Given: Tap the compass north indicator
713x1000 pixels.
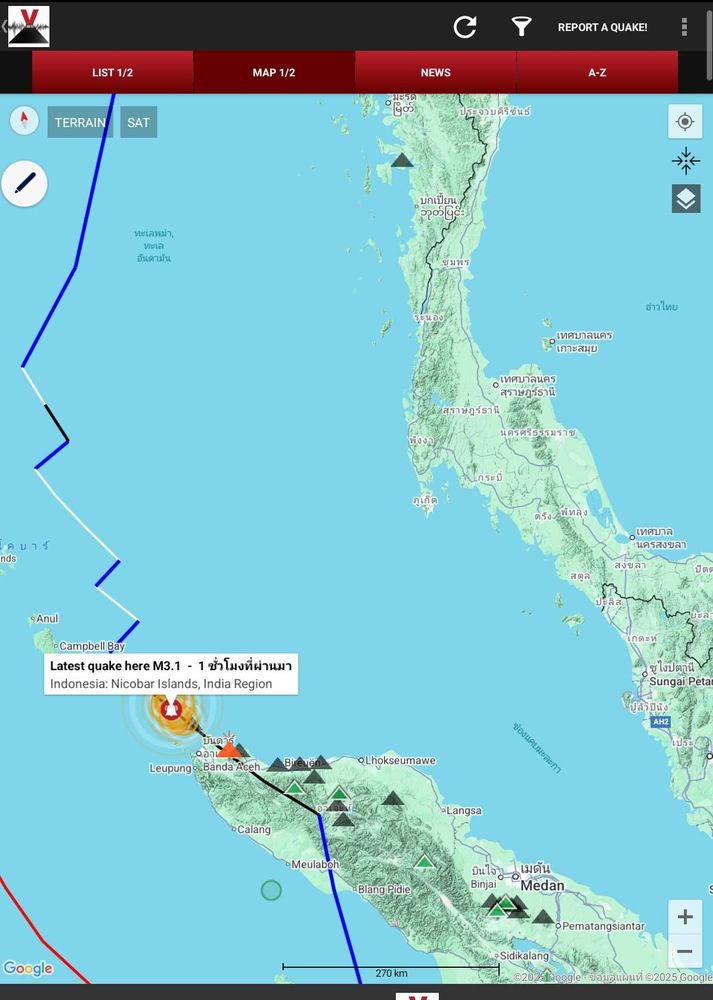Looking at the screenshot, I should 24,120.
